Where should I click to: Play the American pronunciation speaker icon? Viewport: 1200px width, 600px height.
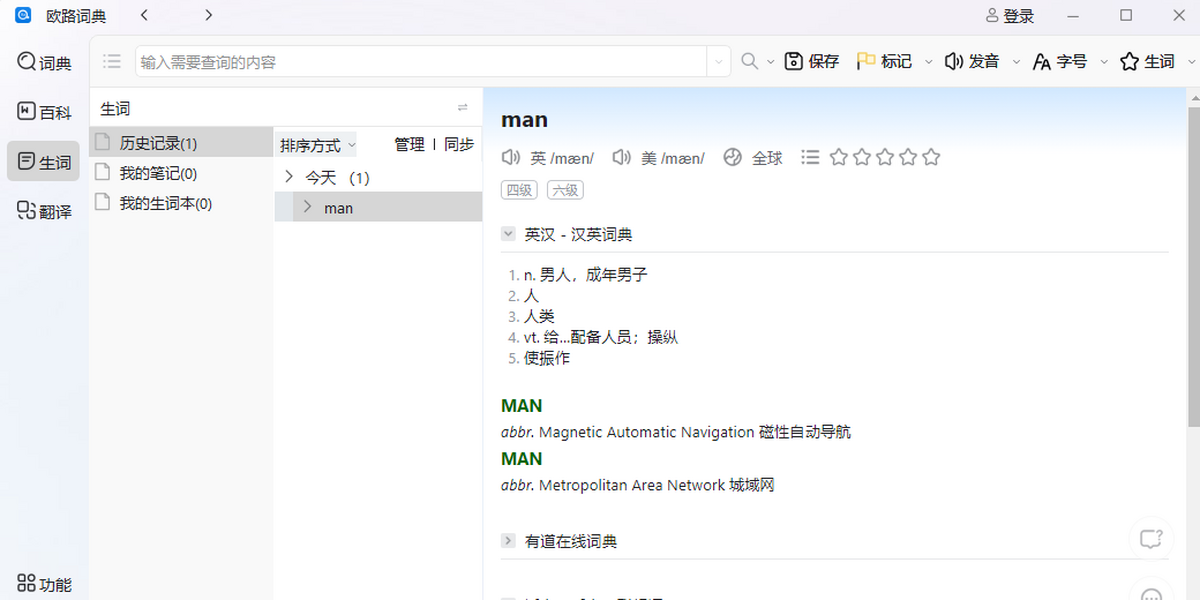click(622, 158)
